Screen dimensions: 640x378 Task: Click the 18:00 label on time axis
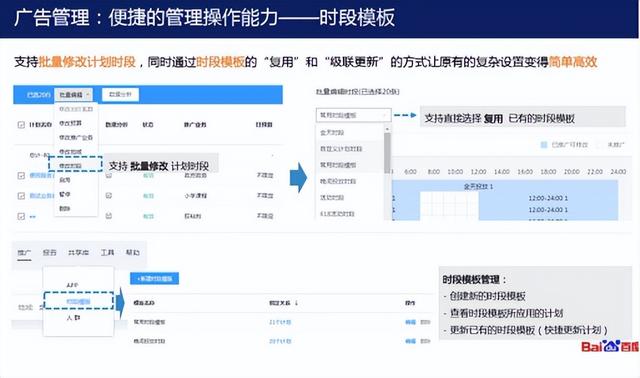[548, 172]
